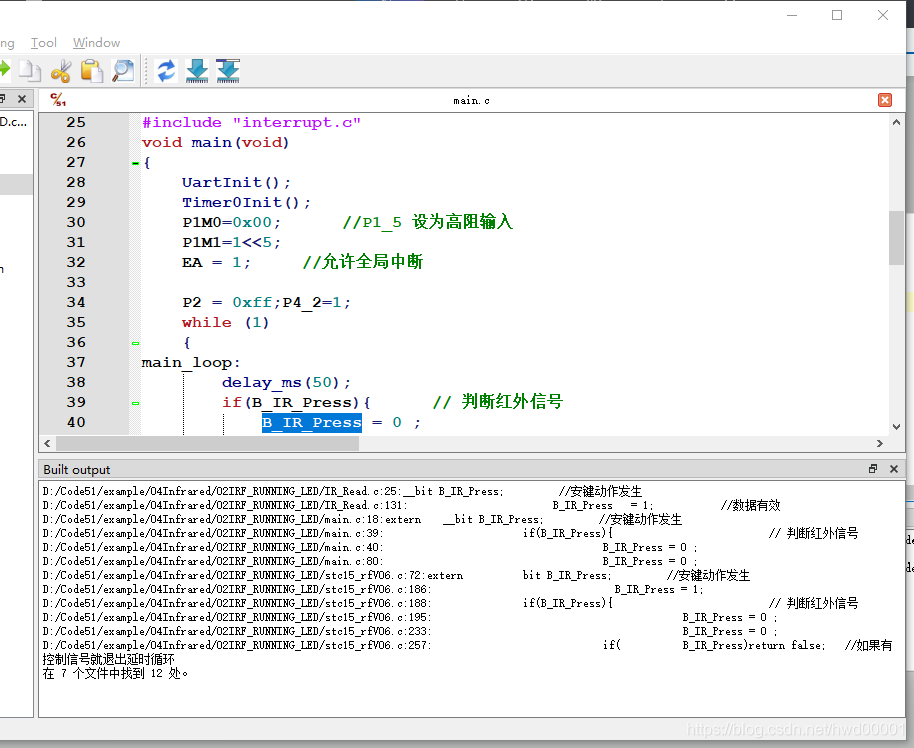Click the green arrow toolbar icon
The width and height of the screenshot is (914, 748).
[5, 69]
